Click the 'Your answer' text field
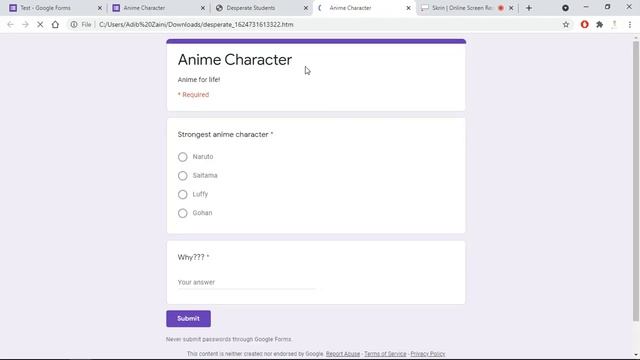 pos(247,282)
